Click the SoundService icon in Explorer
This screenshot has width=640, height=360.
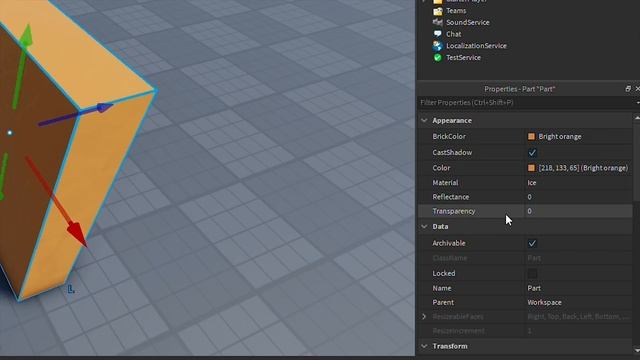tap(438, 22)
